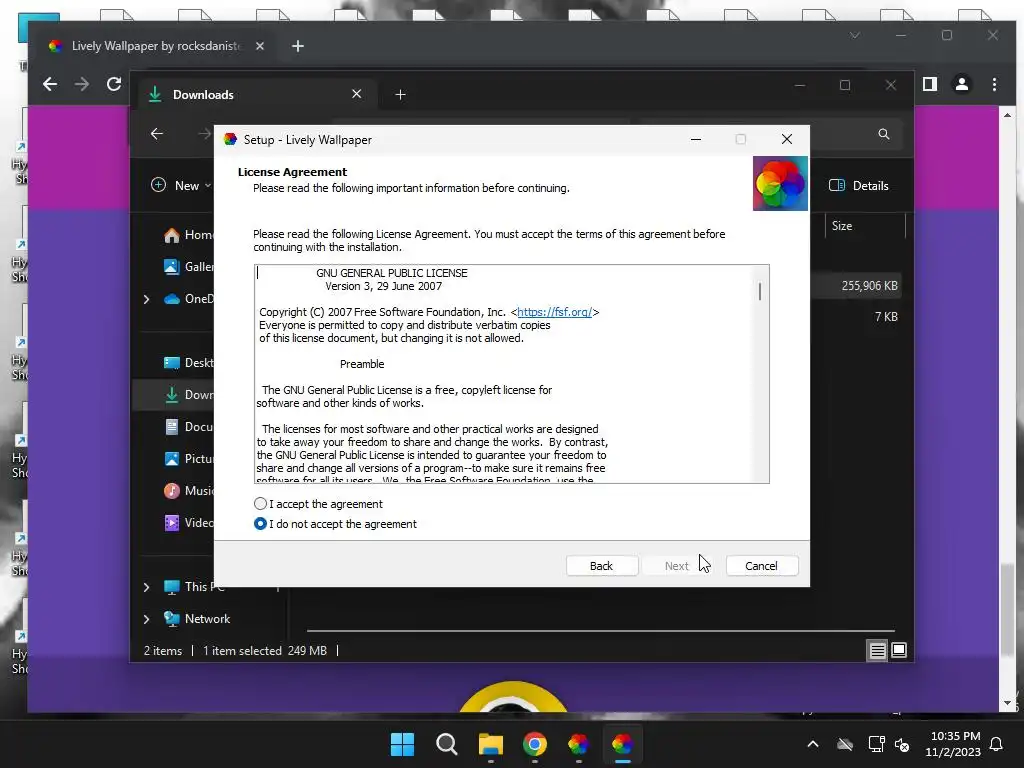The image size is (1024, 768).
Task: Open the notification bell in taskbar
Action: [x=997, y=744]
